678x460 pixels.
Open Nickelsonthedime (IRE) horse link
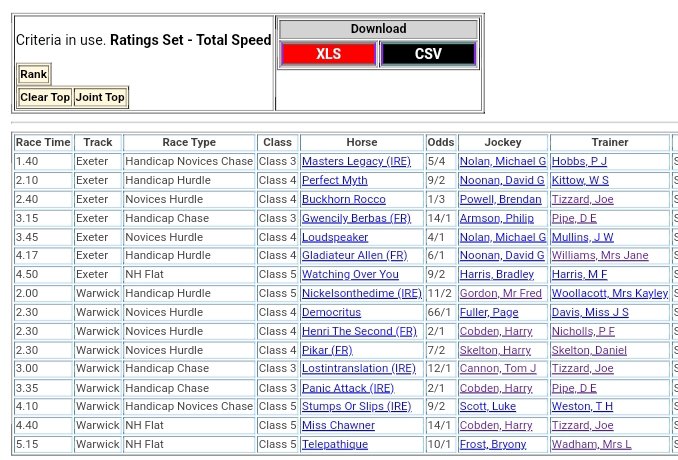coord(361,293)
